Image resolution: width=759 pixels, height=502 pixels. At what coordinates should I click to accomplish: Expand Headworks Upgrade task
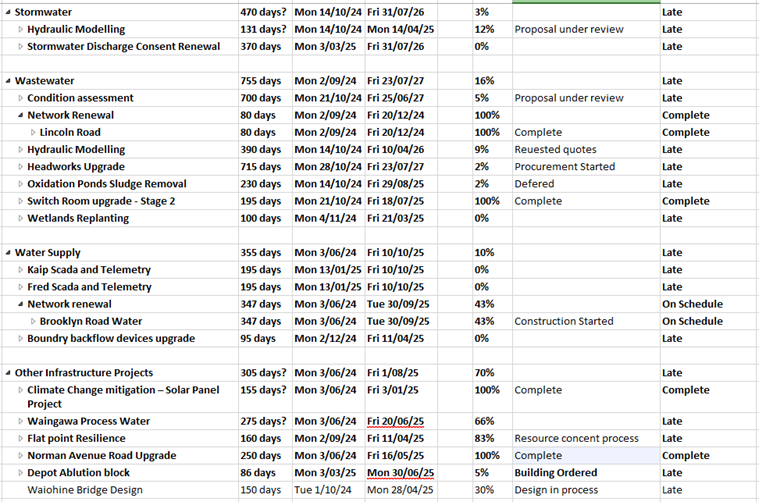[20, 167]
